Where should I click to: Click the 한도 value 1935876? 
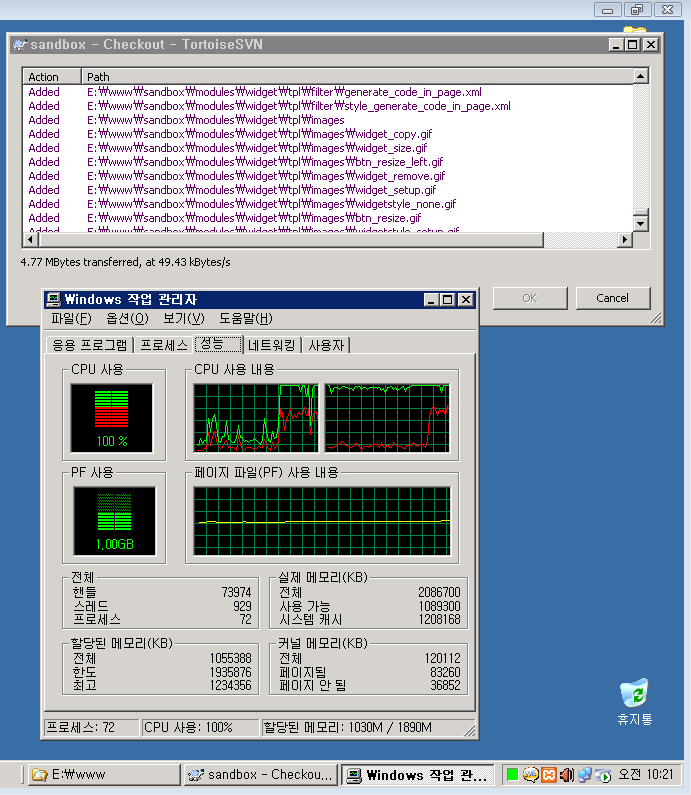pos(231,672)
